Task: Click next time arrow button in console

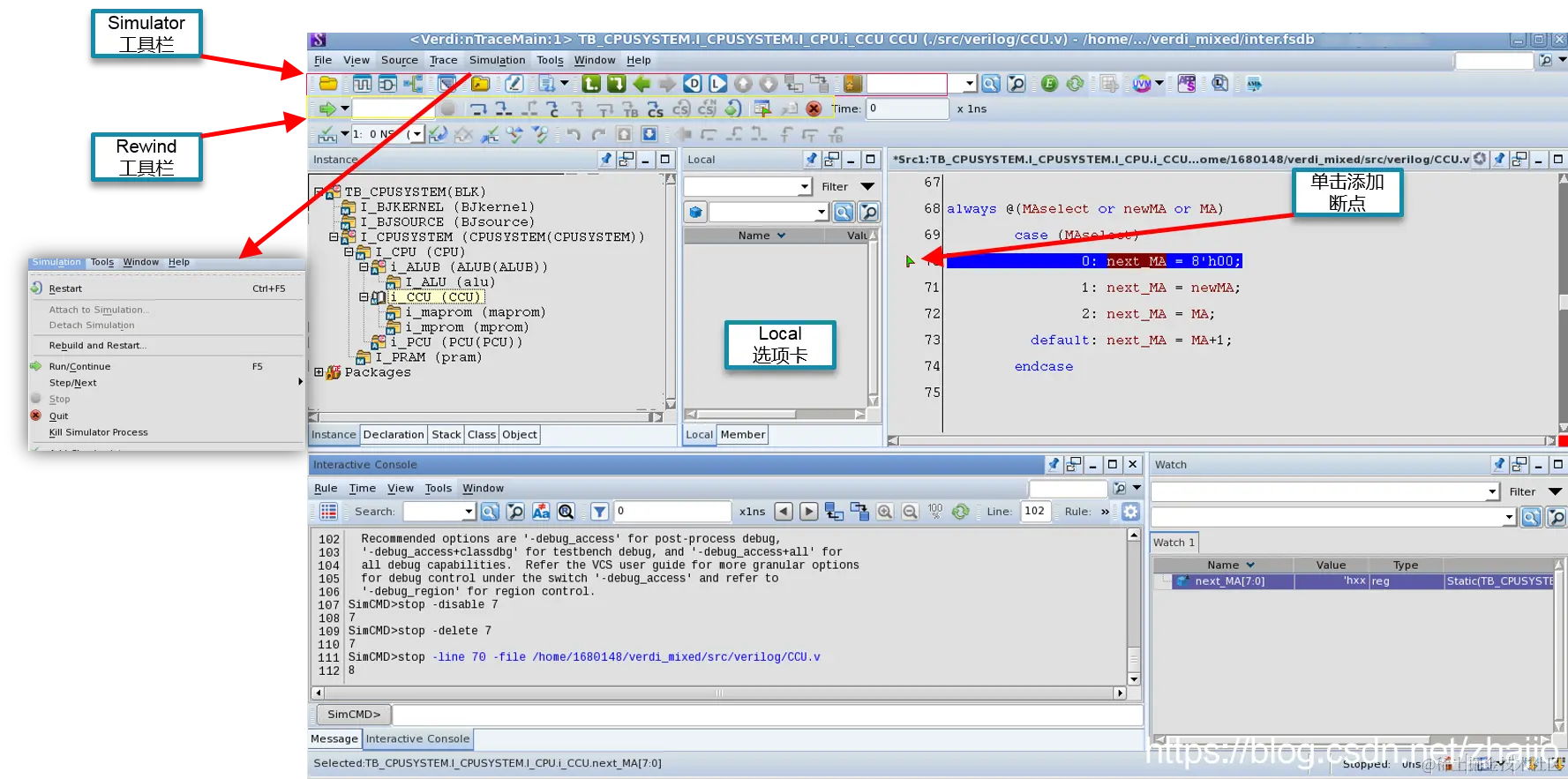Action: (808, 512)
